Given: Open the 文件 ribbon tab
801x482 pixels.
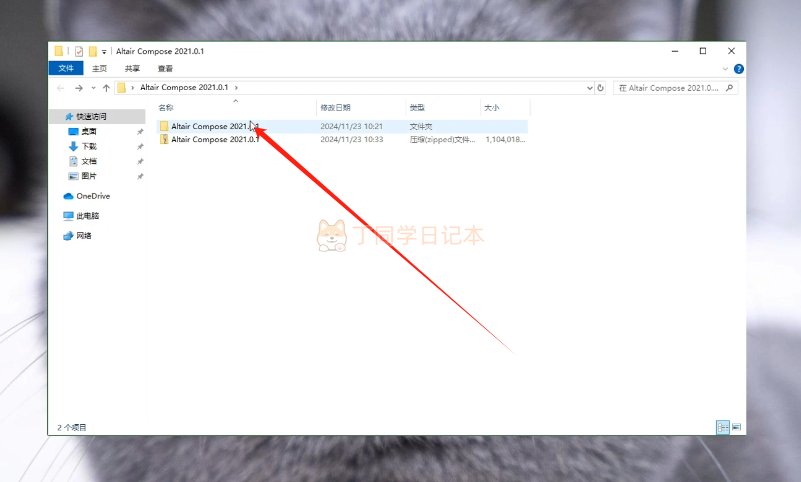Looking at the screenshot, I should point(66,68).
